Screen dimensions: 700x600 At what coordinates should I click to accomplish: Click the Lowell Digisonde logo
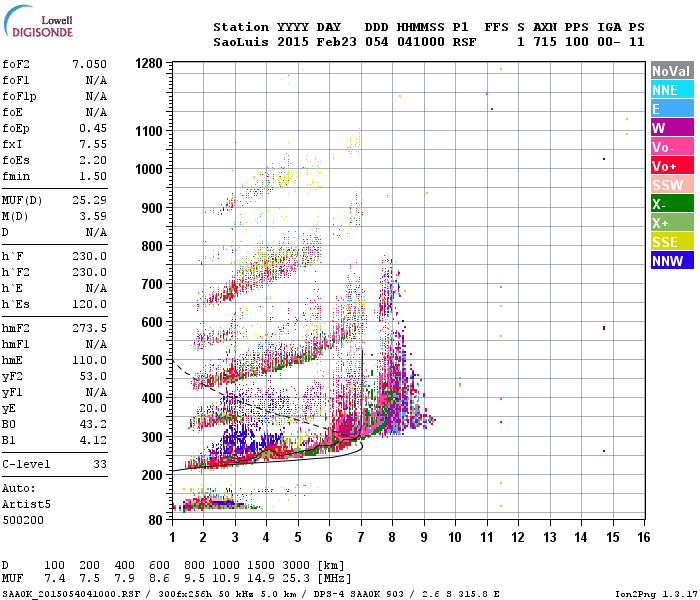pos(38,21)
